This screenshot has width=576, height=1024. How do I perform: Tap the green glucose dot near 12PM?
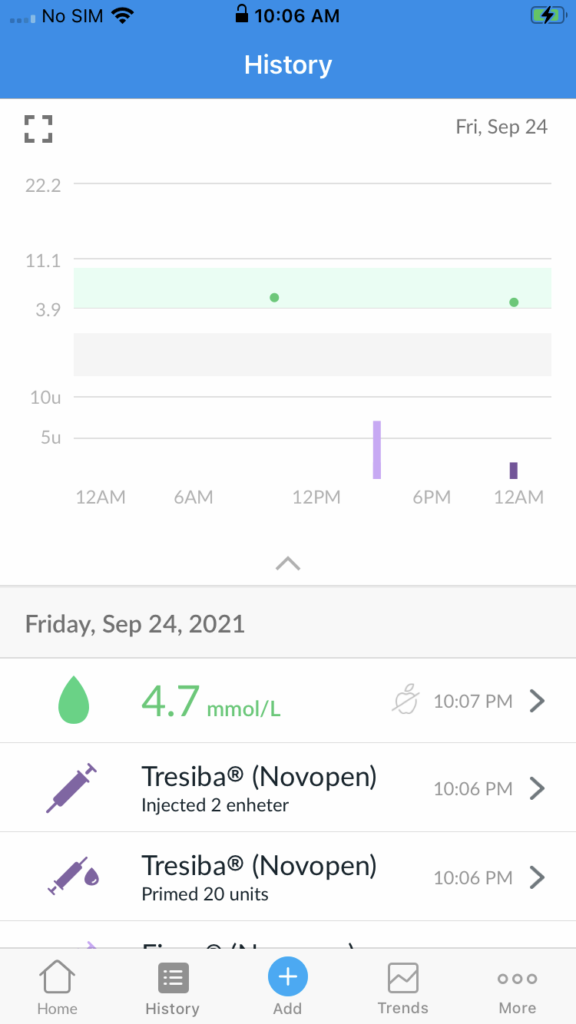point(274,298)
